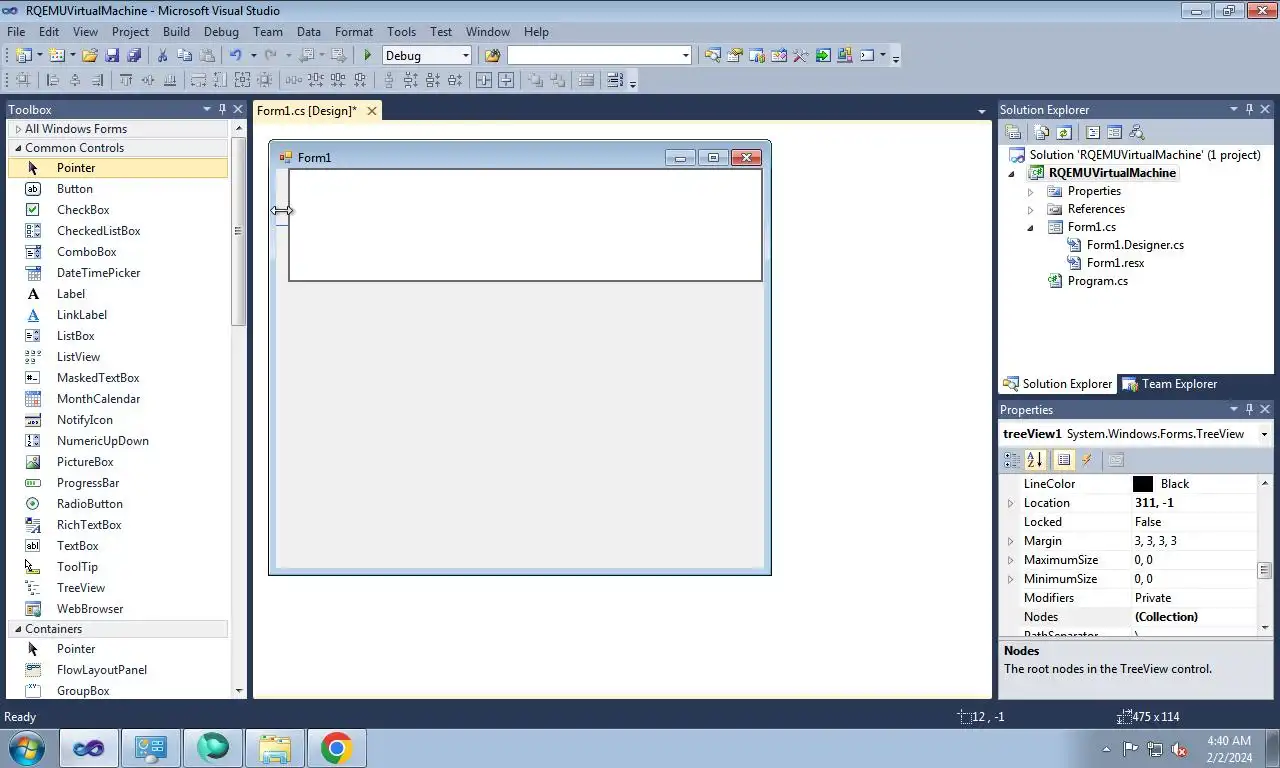Open the Format menu
This screenshot has height=768, width=1280.
tap(354, 32)
